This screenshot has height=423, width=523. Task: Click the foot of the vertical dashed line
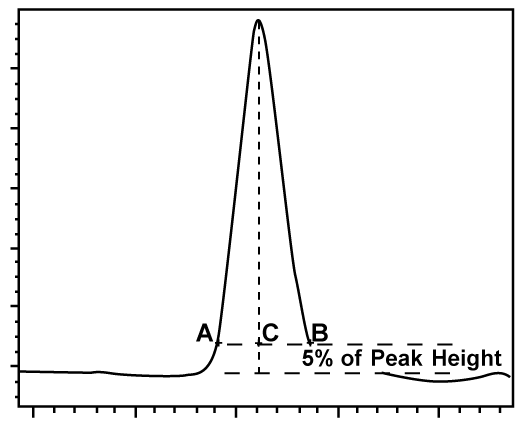258,373
